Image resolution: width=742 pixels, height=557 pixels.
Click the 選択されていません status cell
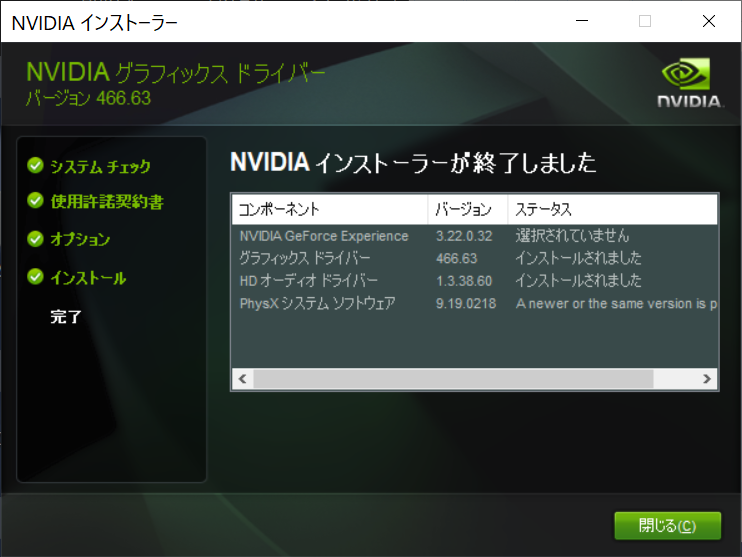(x=572, y=236)
